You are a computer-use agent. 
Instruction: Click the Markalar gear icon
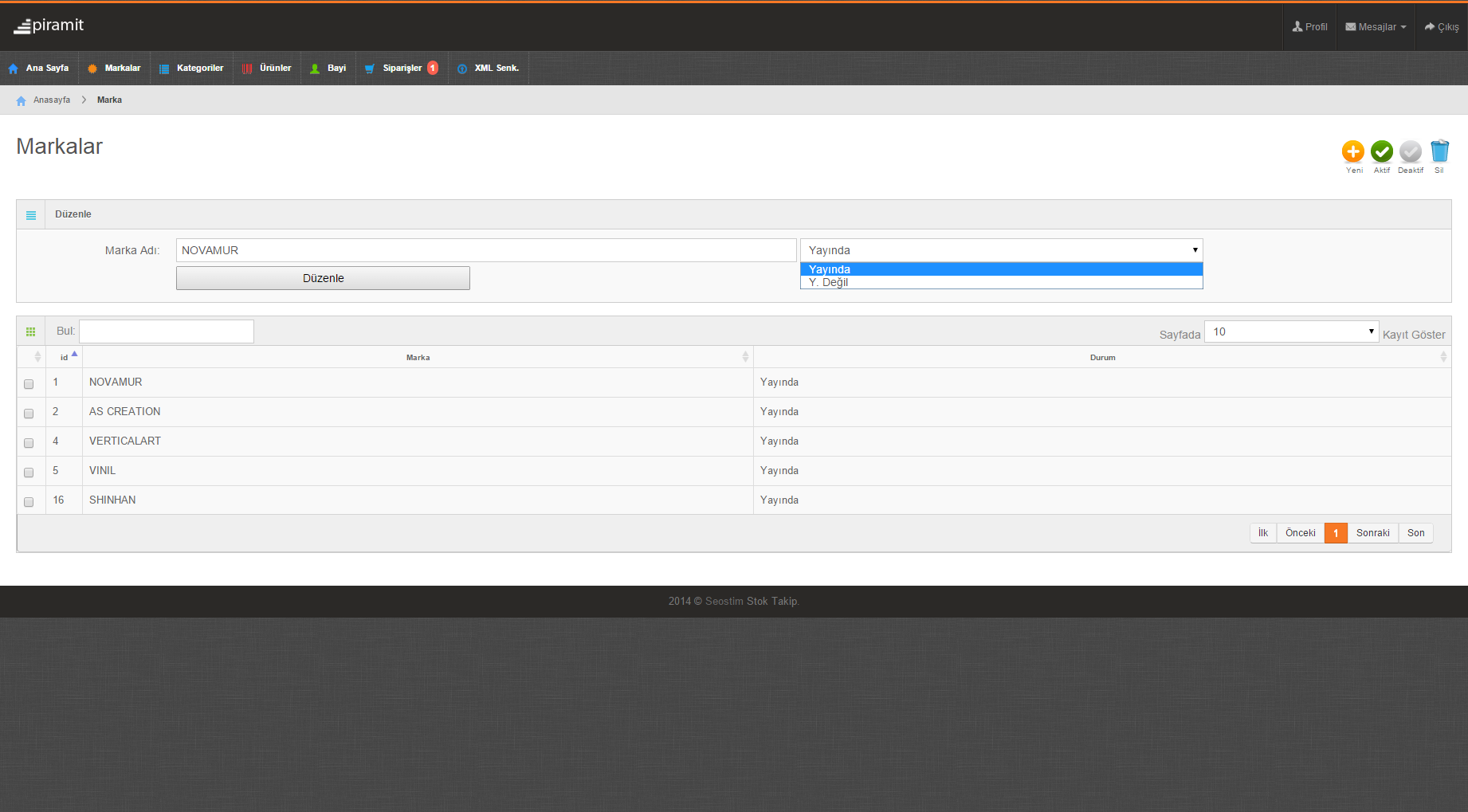[x=92, y=69]
